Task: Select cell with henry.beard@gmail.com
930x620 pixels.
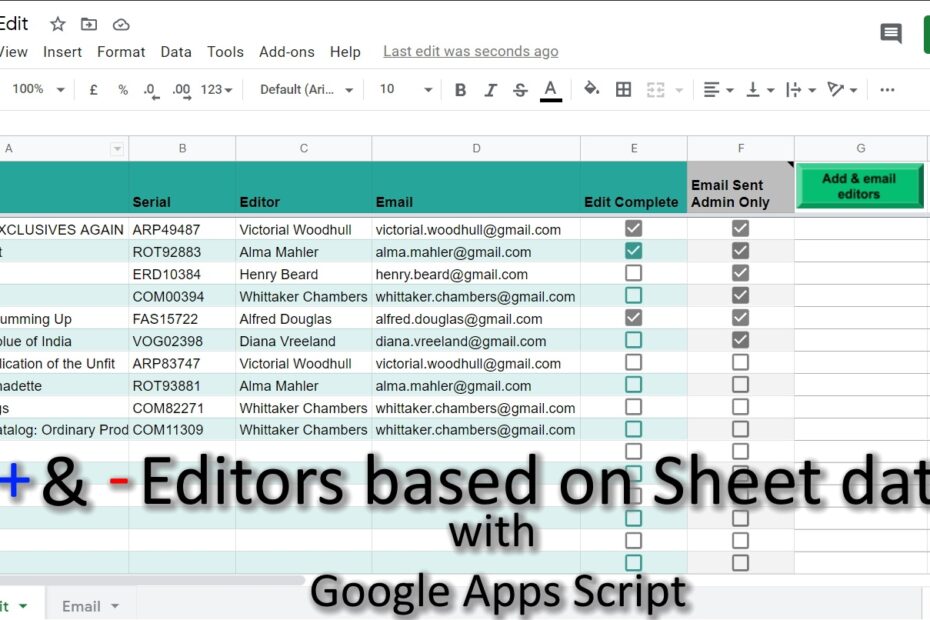Action: coord(476,274)
